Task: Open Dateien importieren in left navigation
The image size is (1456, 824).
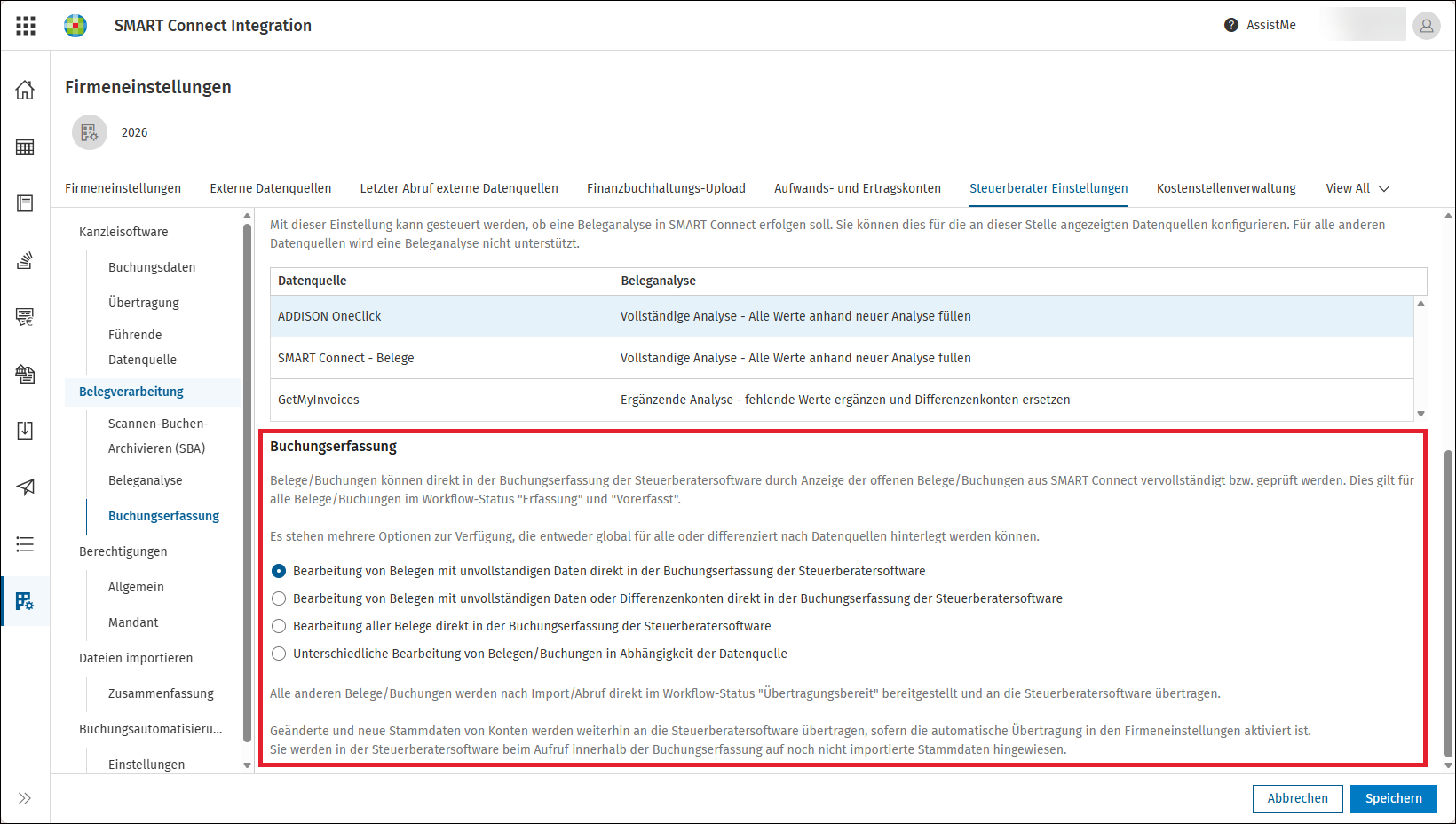Action: tap(136, 658)
